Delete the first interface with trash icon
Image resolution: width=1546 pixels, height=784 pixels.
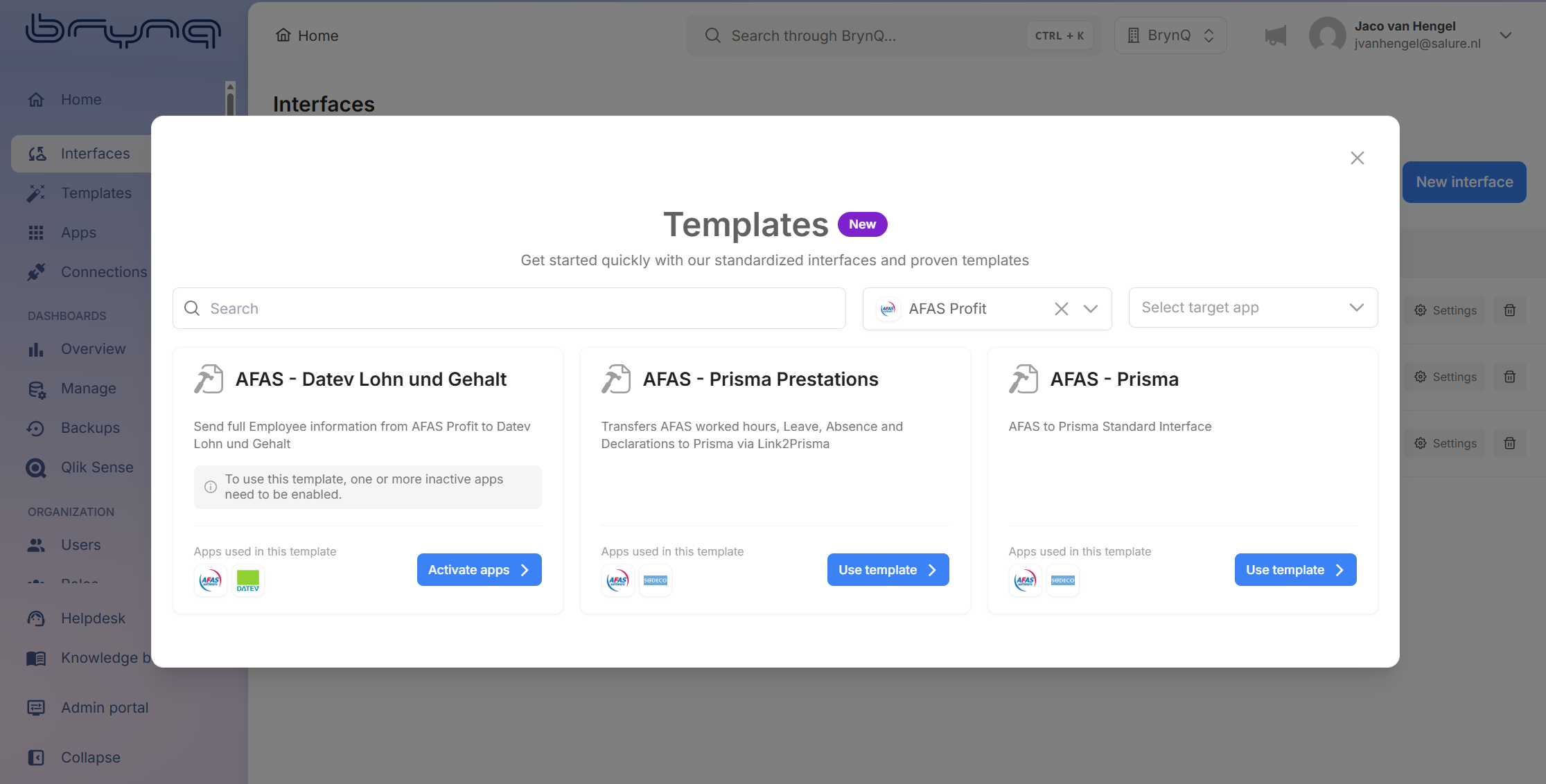click(x=1509, y=310)
